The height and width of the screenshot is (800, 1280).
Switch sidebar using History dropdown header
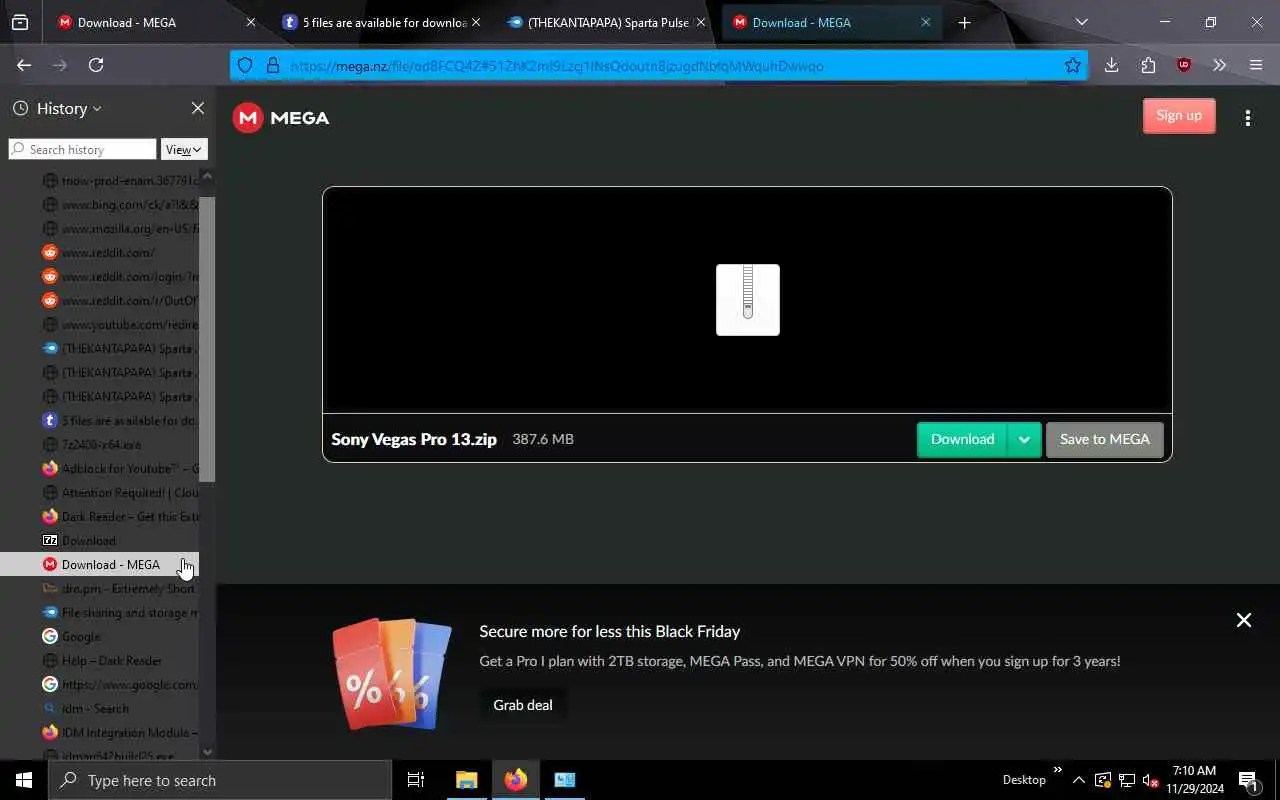58,108
